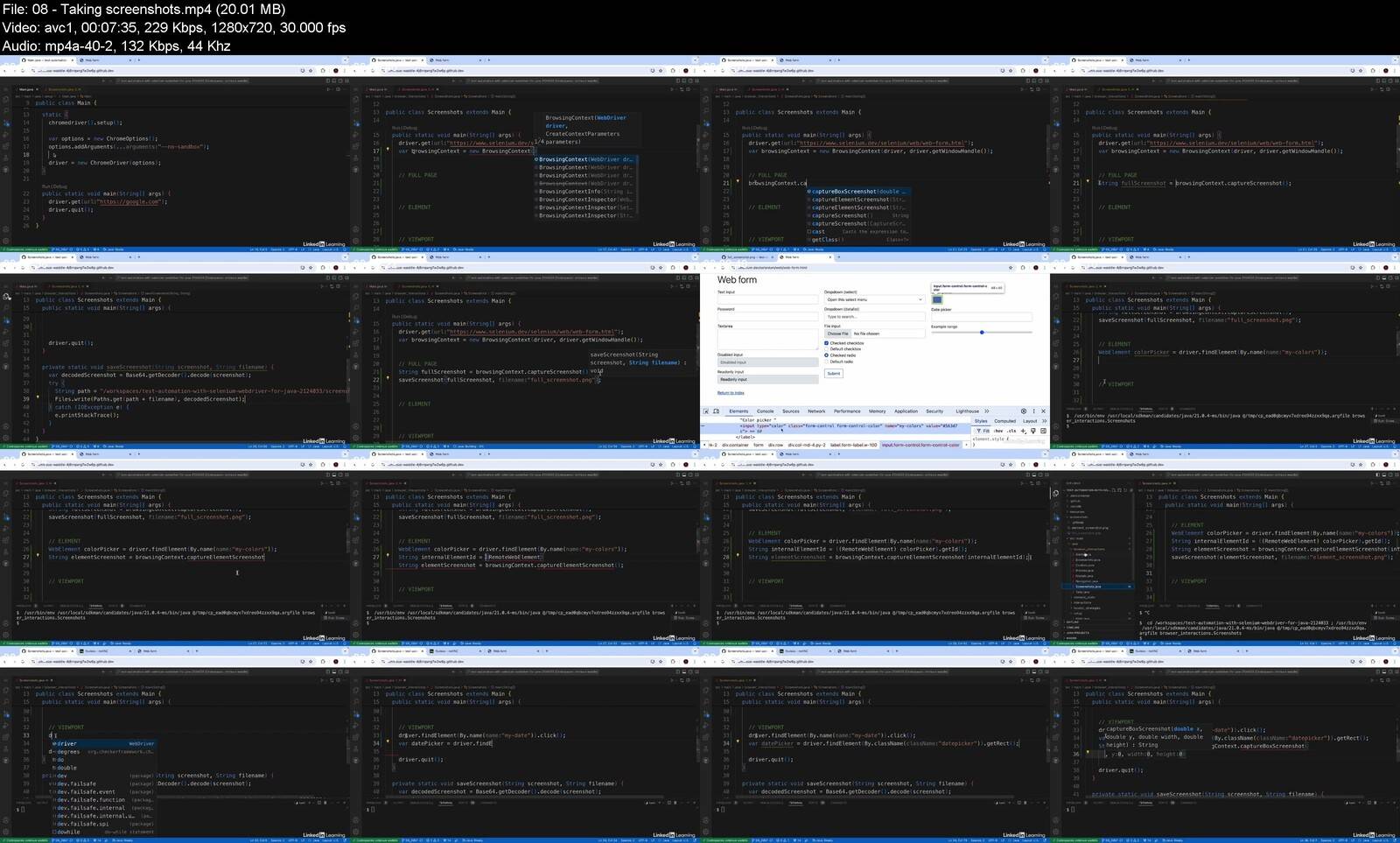Choose 'dev.failsafe.event' suggestion

click(103, 792)
